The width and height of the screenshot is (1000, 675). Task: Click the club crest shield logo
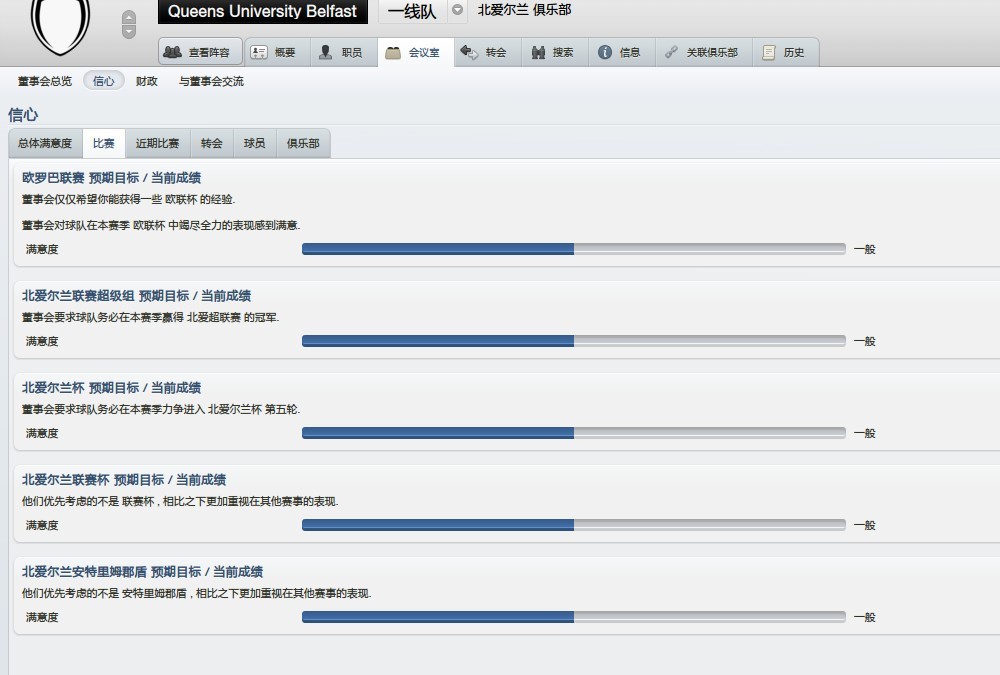tap(61, 24)
